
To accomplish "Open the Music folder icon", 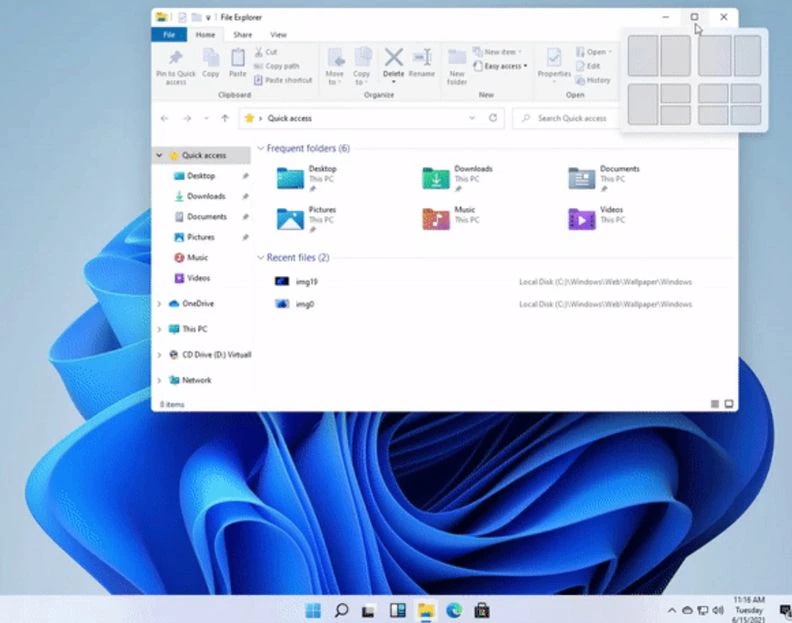I will pyautogui.click(x=436, y=218).
